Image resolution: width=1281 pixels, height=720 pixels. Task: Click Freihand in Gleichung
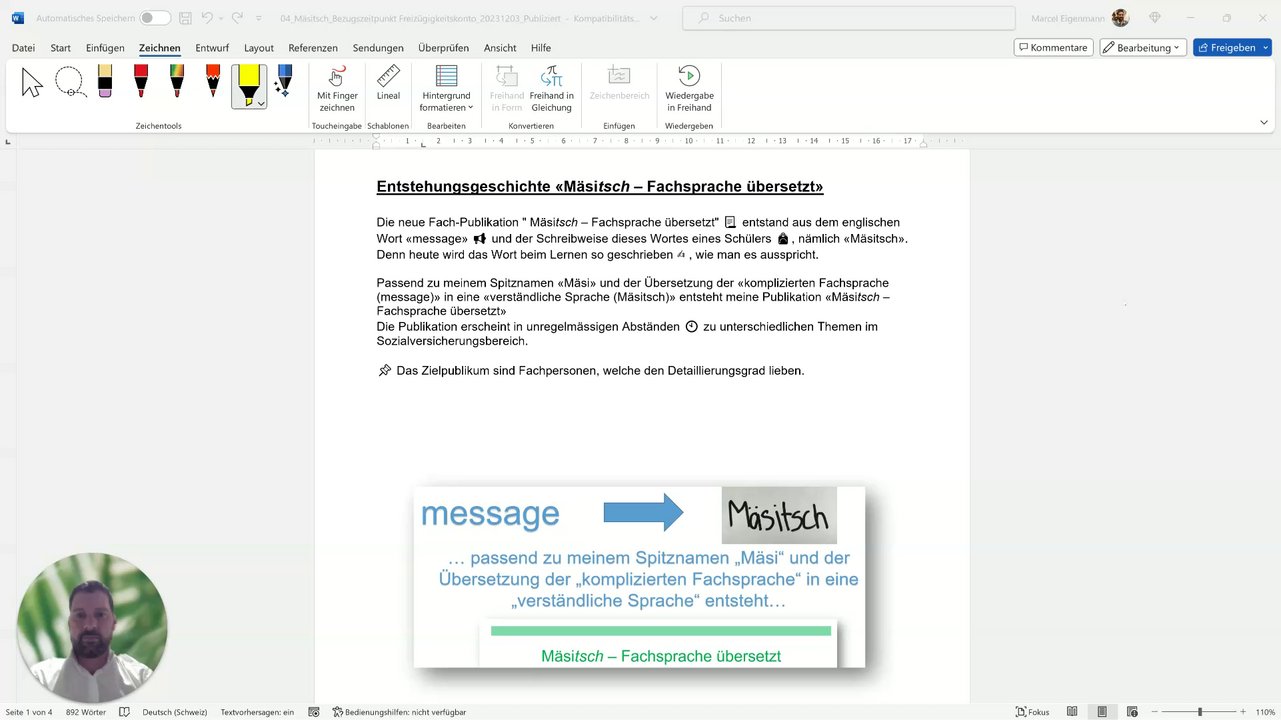552,90
